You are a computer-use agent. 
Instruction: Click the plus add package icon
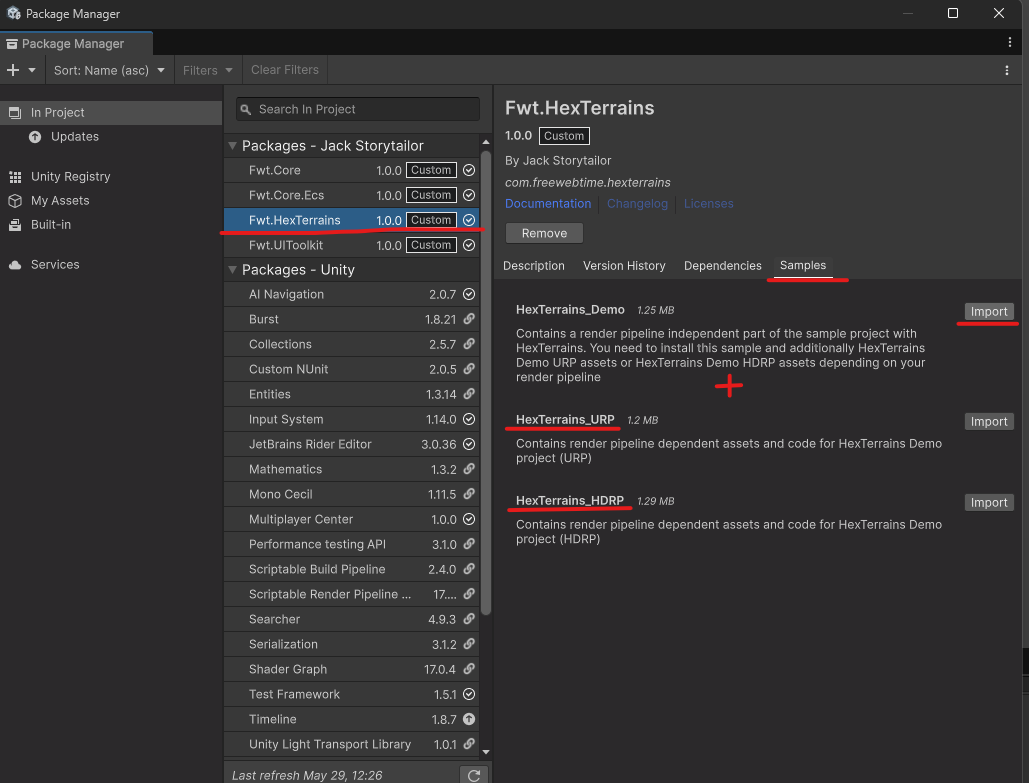tap(13, 70)
